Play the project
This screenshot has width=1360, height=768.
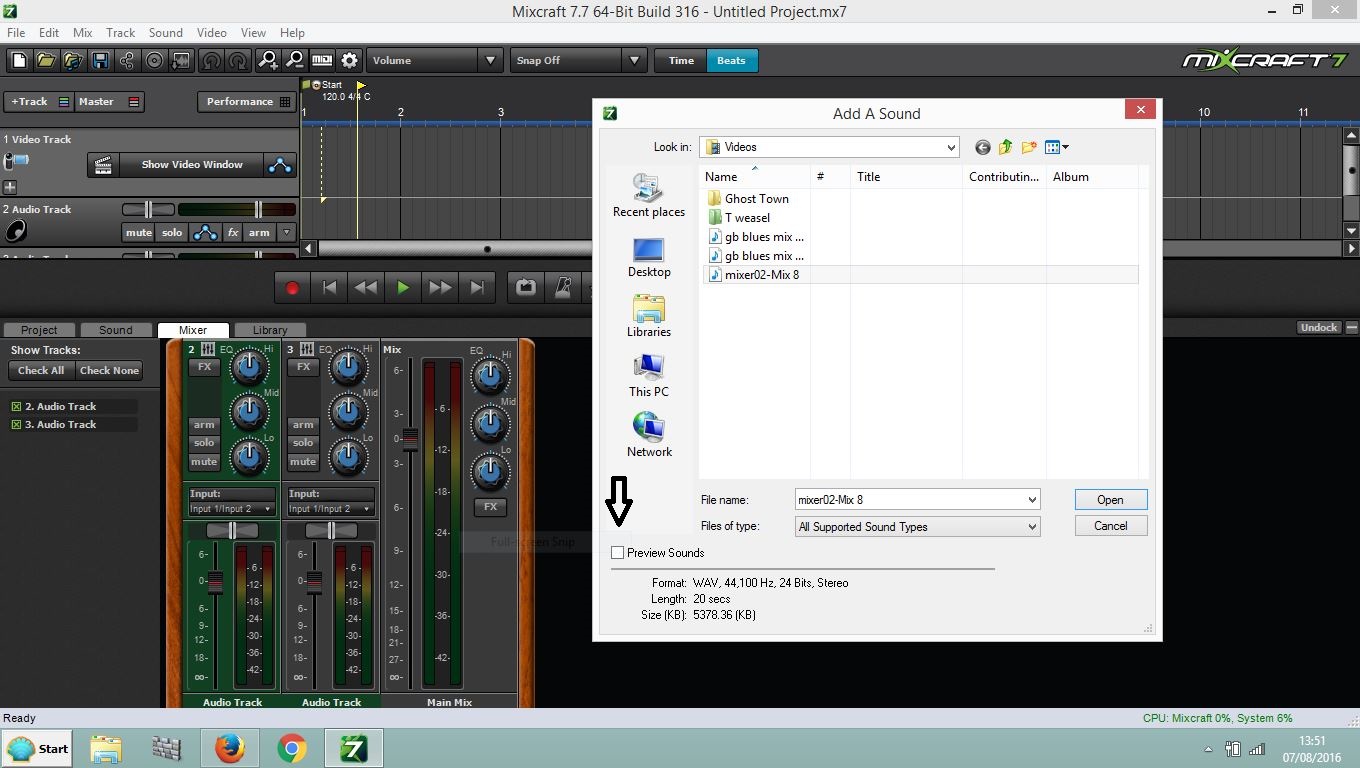click(x=403, y=288)
